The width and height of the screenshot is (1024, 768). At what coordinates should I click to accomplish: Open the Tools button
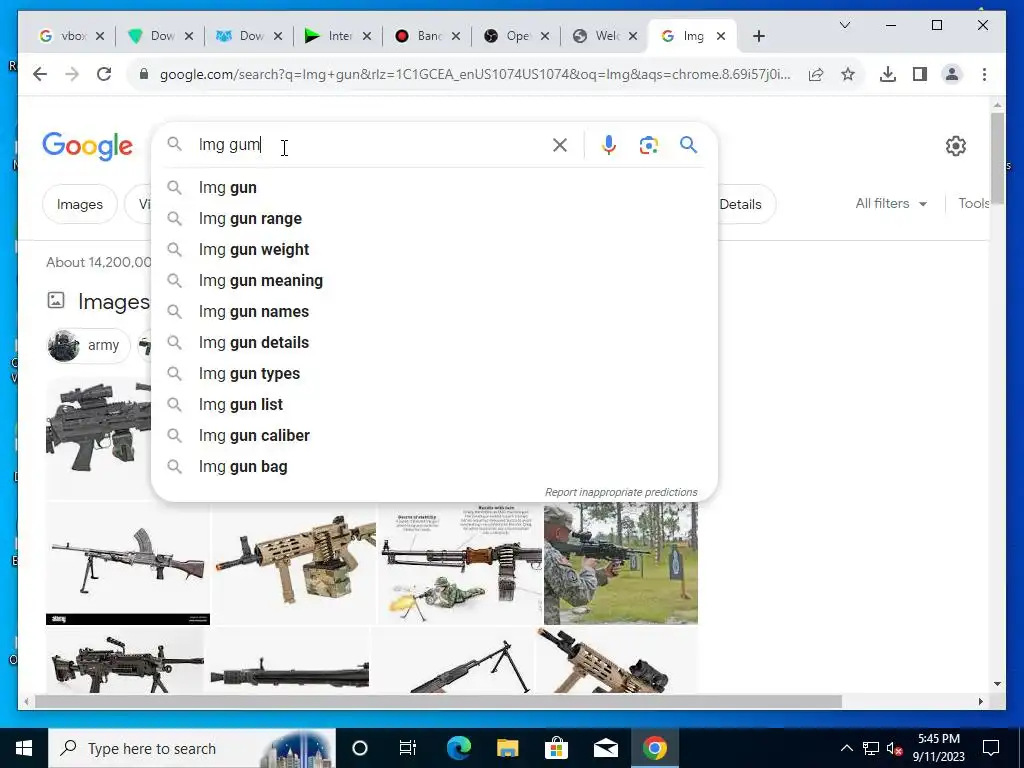click(x=974, y=204)
